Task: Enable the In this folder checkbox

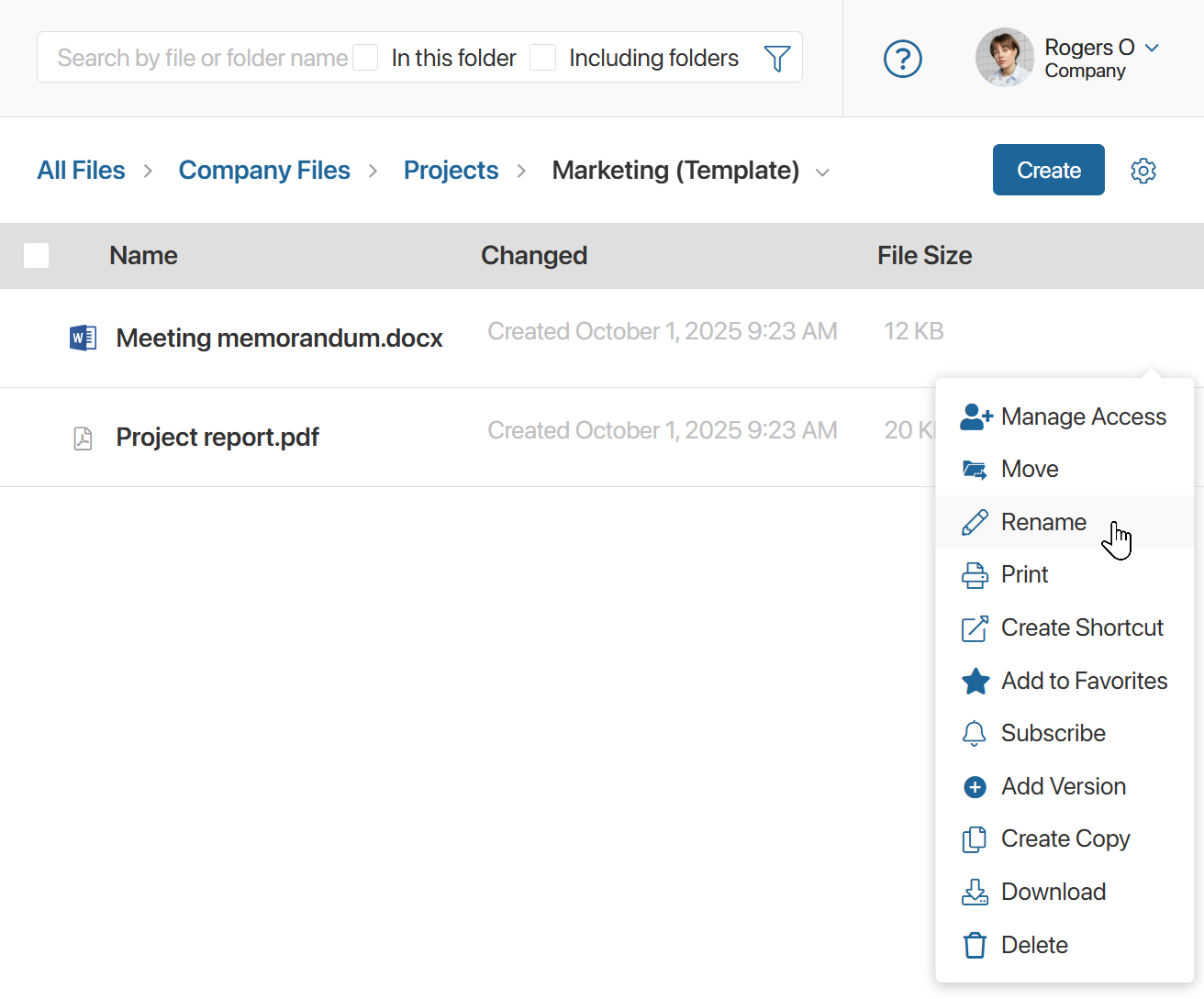Action: pos(365,57)
